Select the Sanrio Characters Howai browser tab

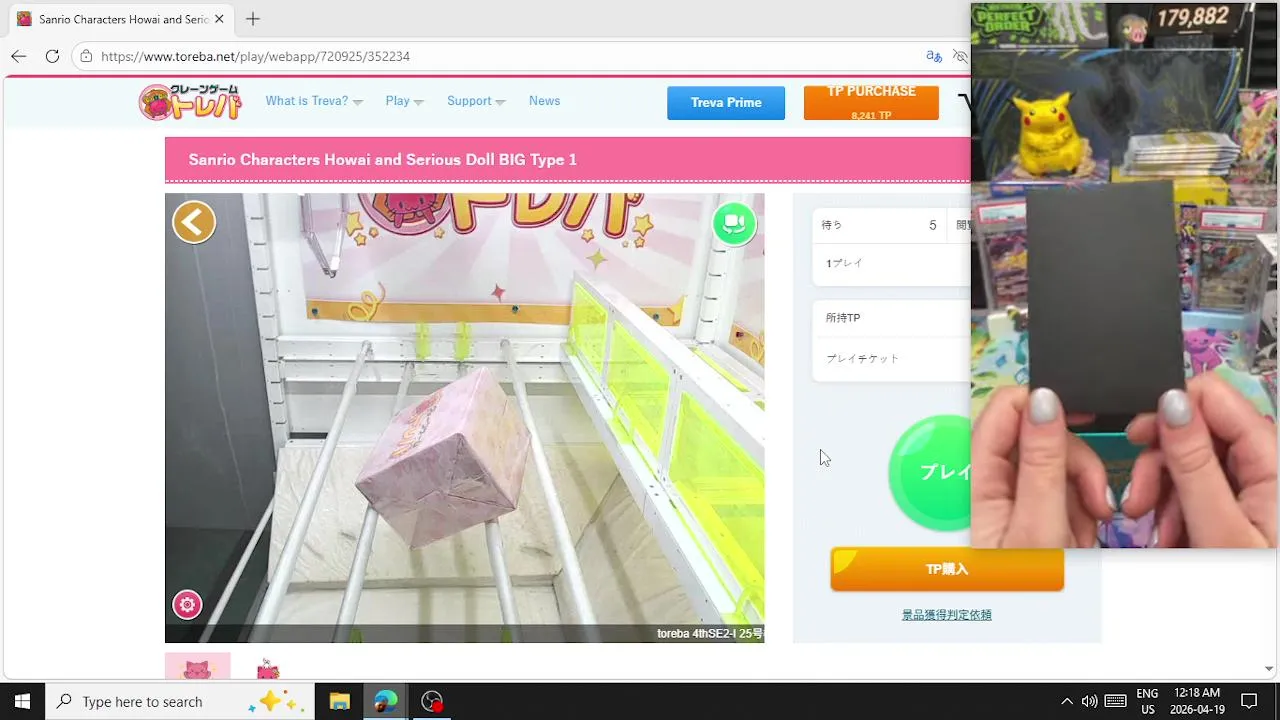pos(122,19)
